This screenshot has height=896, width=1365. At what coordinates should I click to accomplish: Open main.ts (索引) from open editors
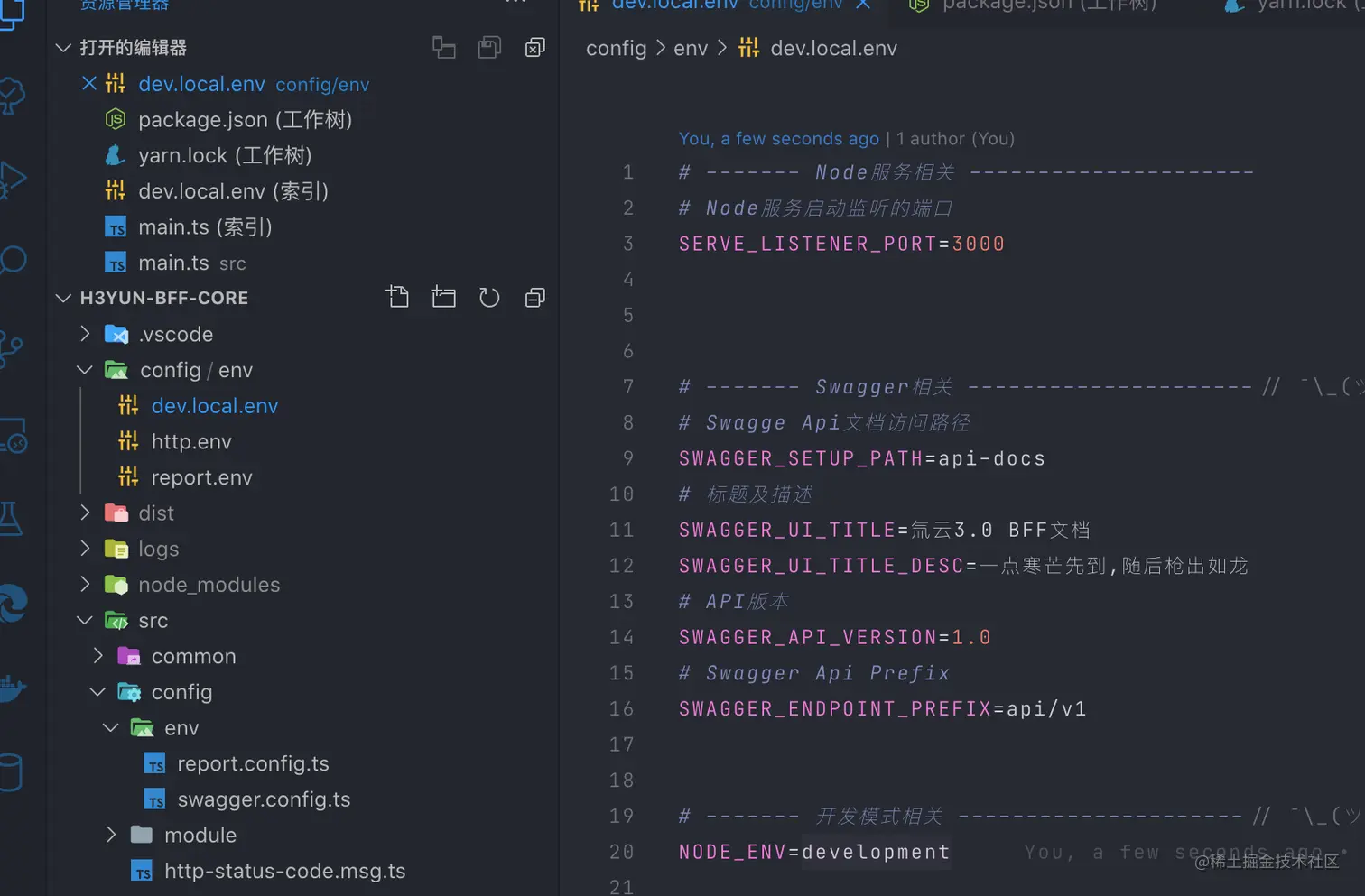(205, 227)
